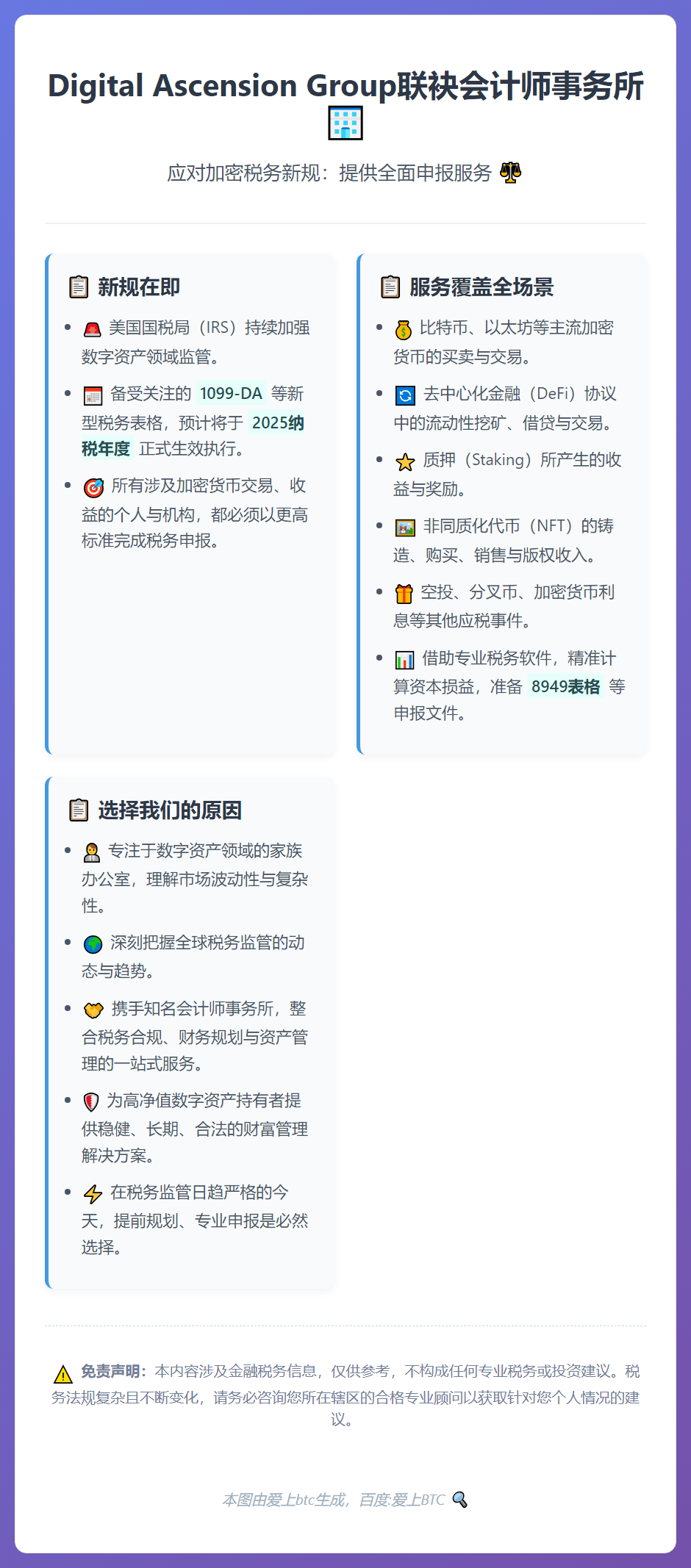Click the text 携手知名会计师事务所，整
Screen dimensions: 691x1568
click(209, 1009)
